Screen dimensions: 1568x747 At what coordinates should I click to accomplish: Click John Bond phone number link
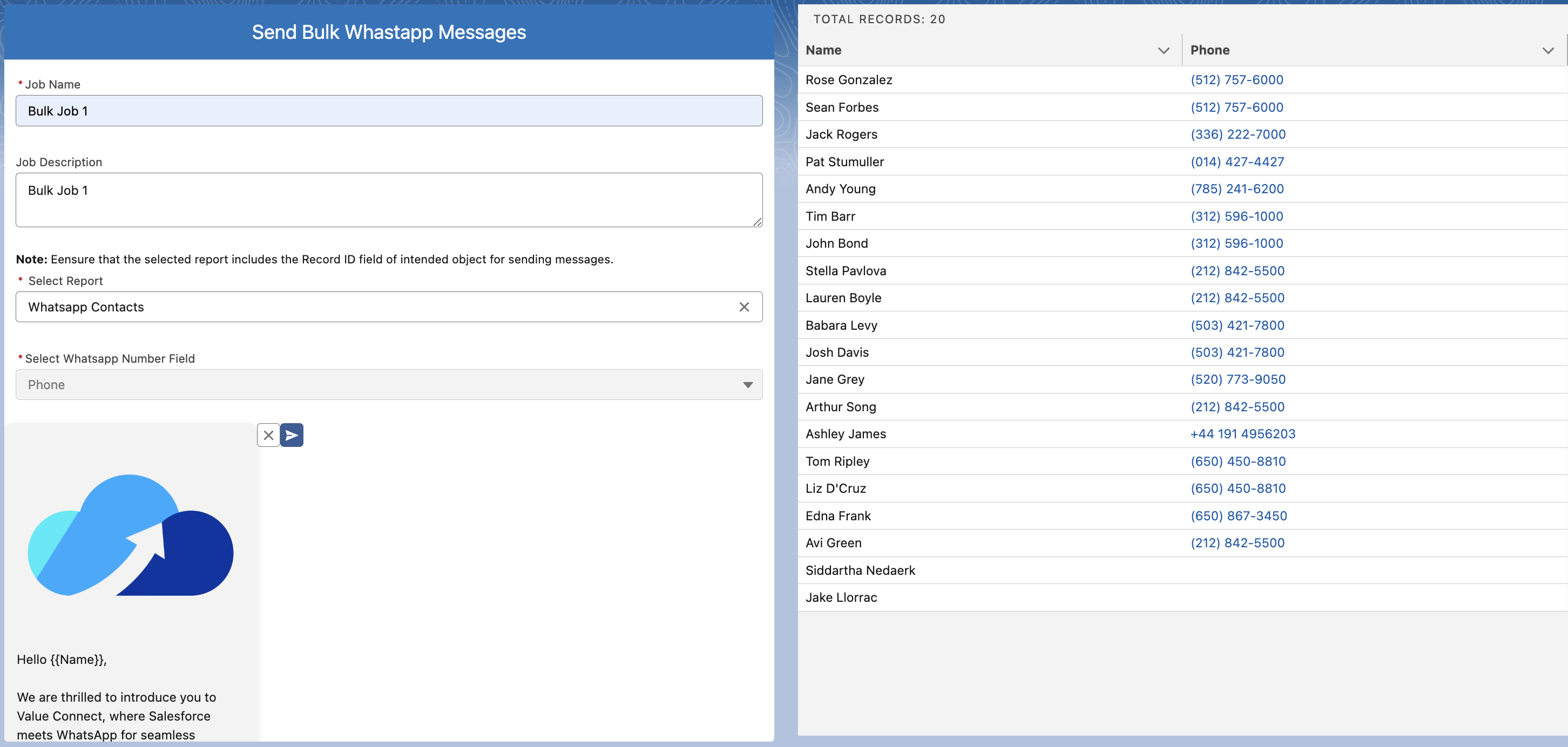pyautogui.click(x=1236, y=243)
